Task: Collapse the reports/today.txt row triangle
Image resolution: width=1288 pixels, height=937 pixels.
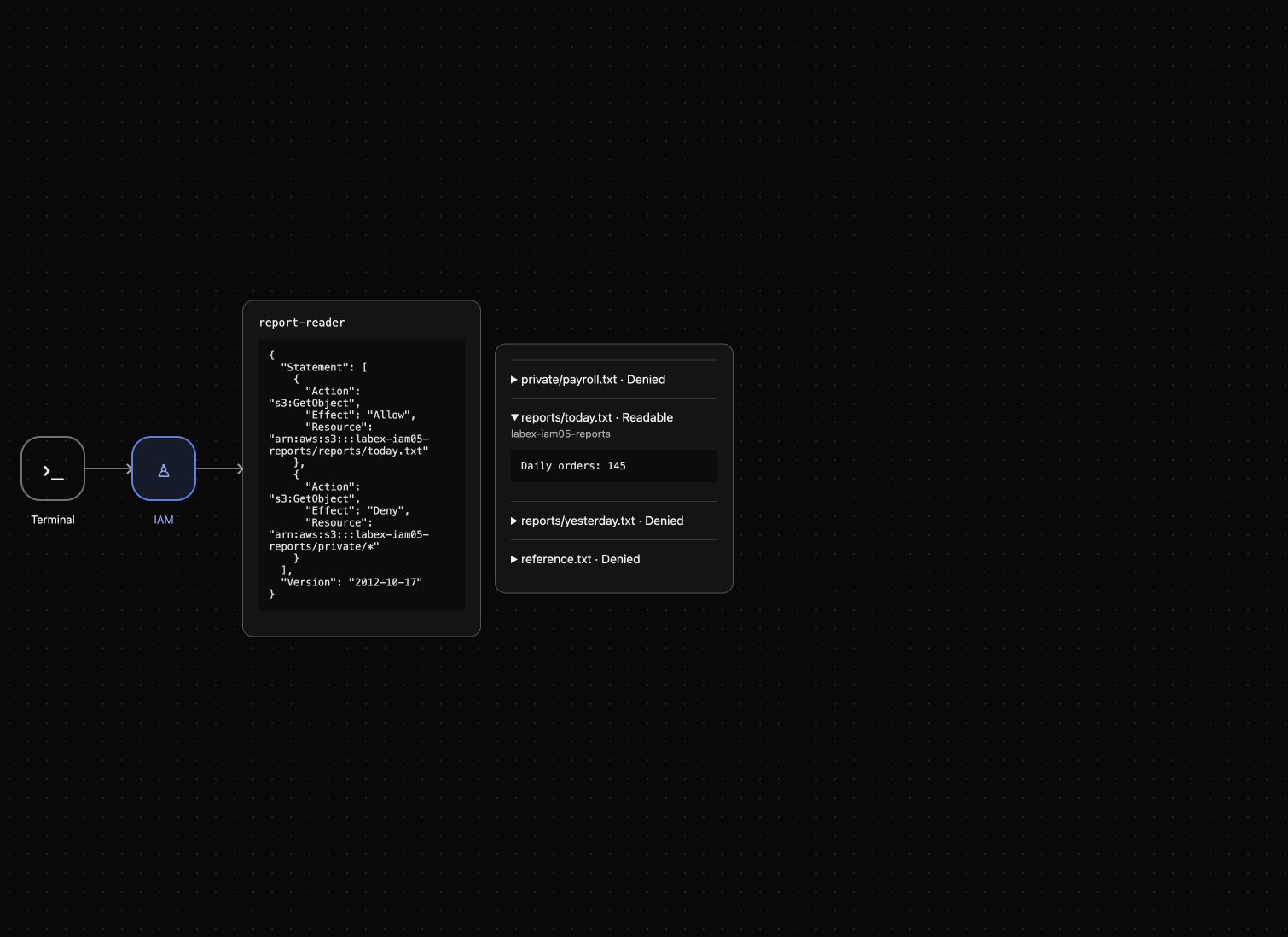Action: [514, 417]
